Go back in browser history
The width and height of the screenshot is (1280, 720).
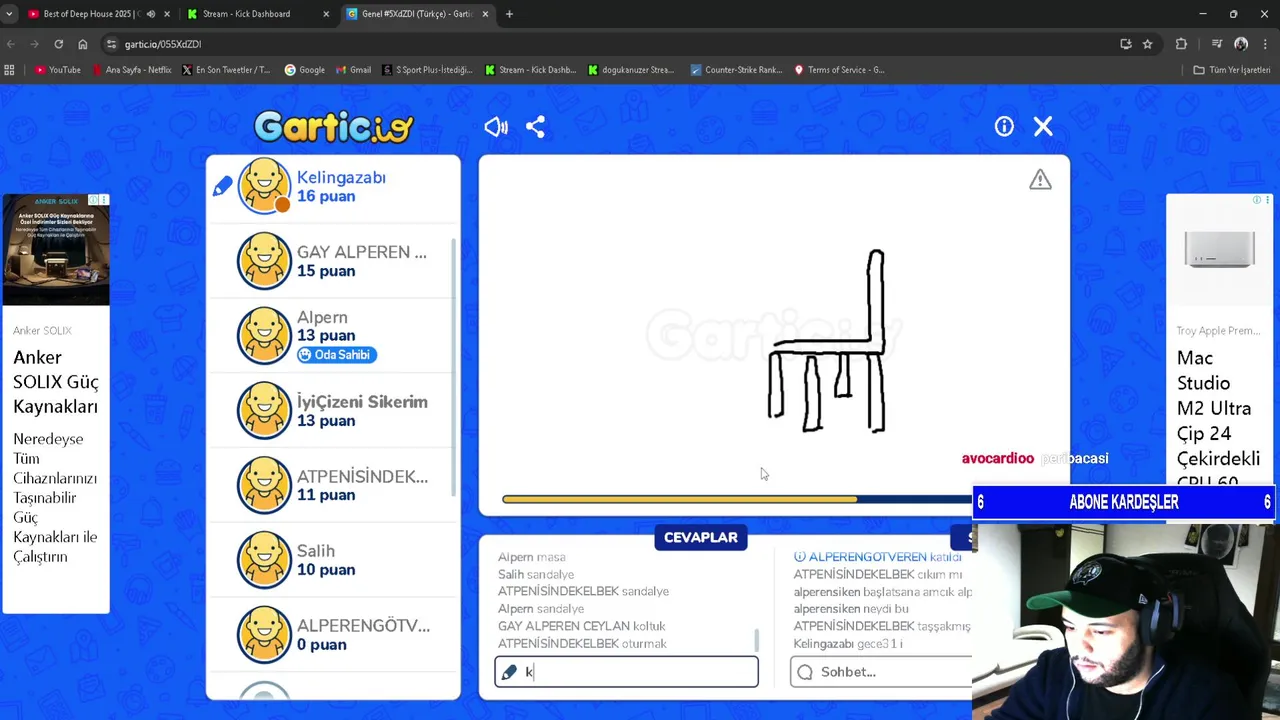click(x=10, y=44)
